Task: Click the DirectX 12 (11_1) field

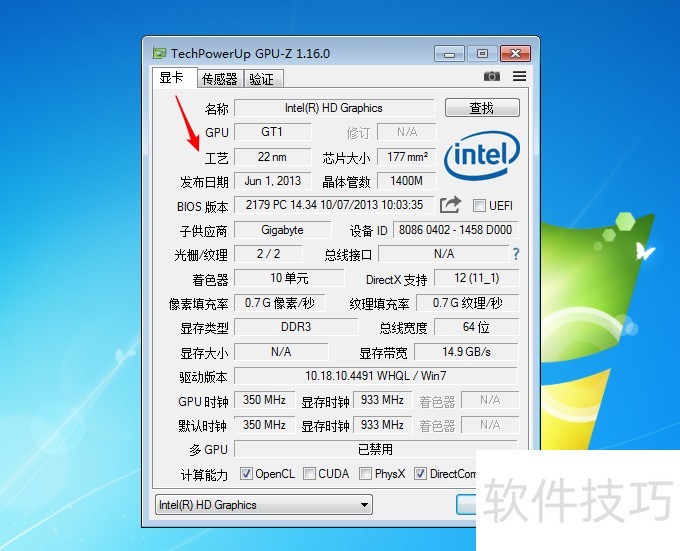Action: point(477,278)
